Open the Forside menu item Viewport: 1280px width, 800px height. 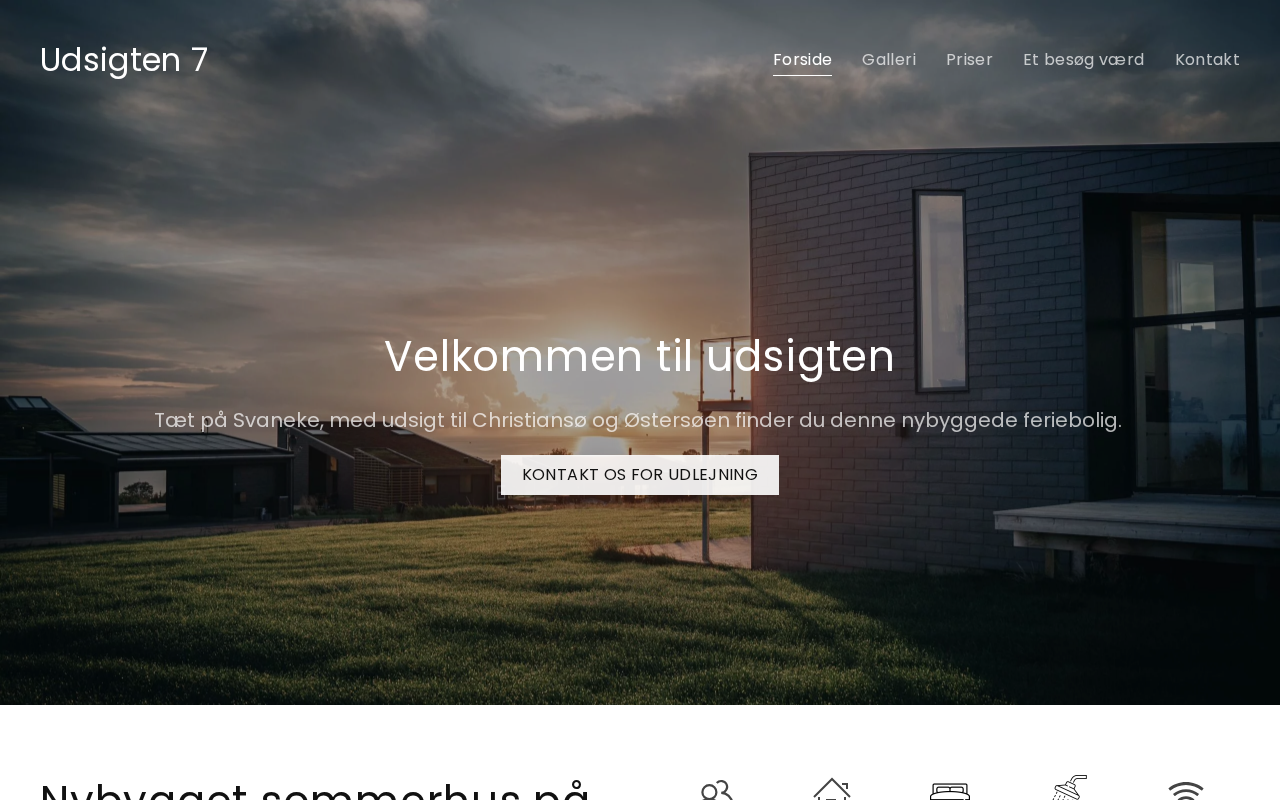point(802,60)
